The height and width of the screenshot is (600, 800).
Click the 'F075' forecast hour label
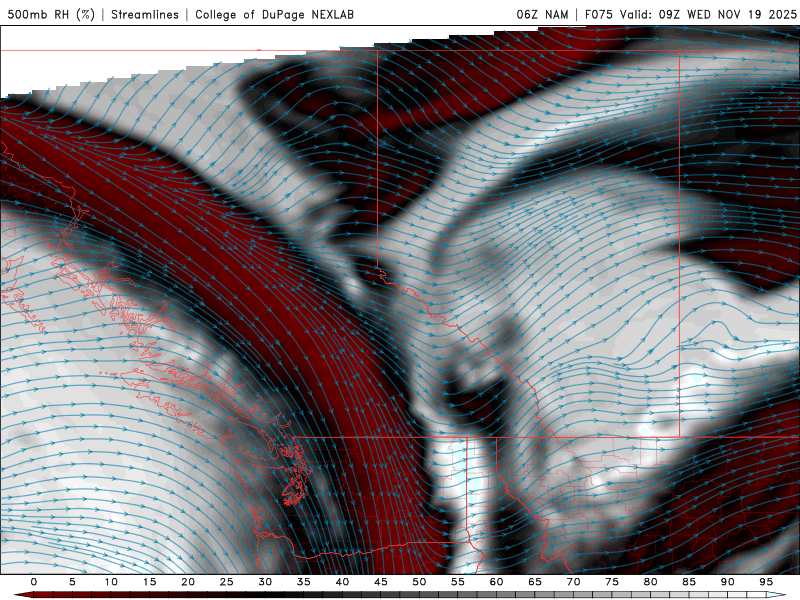tap(600, 14)
